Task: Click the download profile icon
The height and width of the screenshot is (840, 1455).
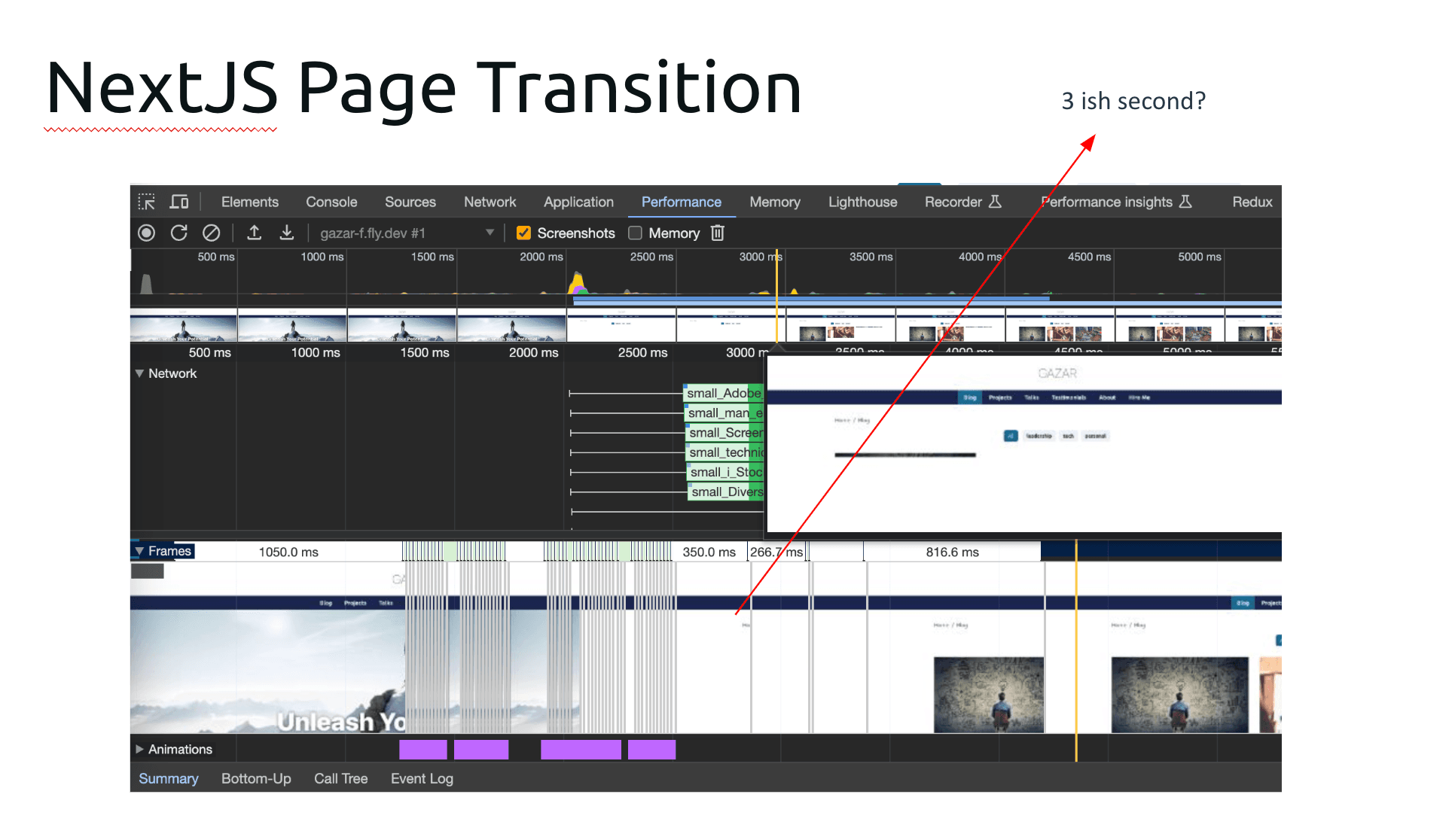Action: point(287,233)
